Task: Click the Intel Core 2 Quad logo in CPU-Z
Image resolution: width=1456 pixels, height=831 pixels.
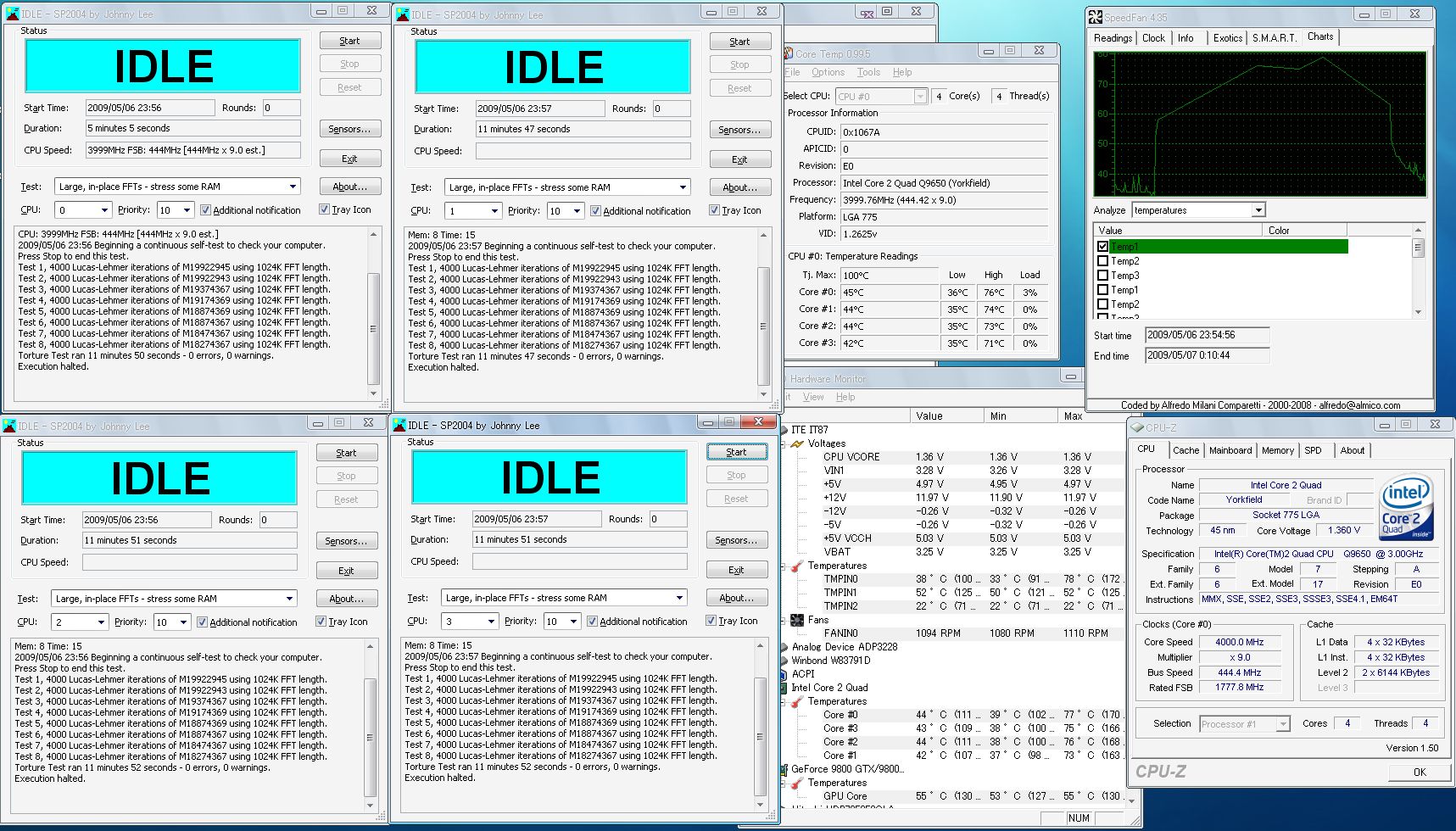Action: pos(1406,507)
